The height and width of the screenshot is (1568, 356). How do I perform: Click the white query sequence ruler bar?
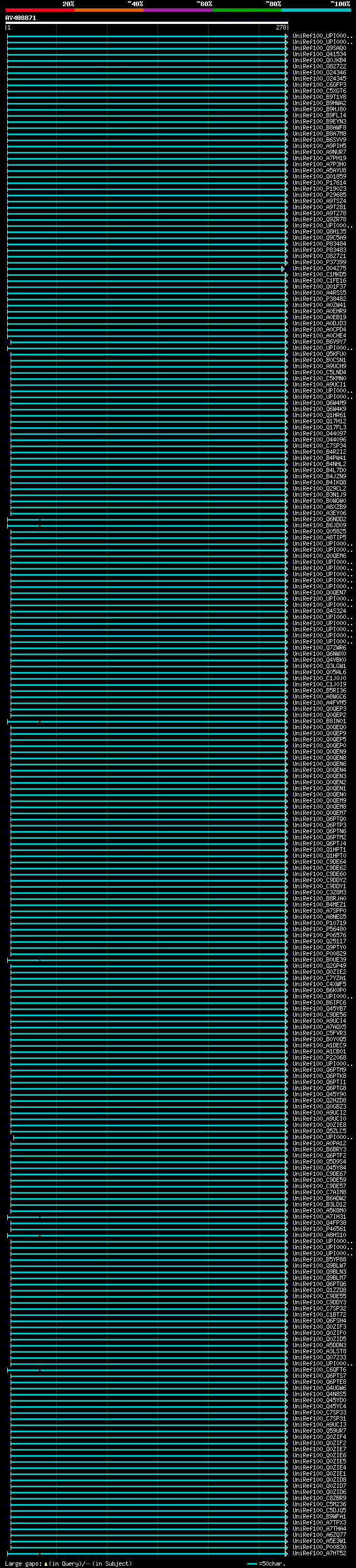coord(147,22)
